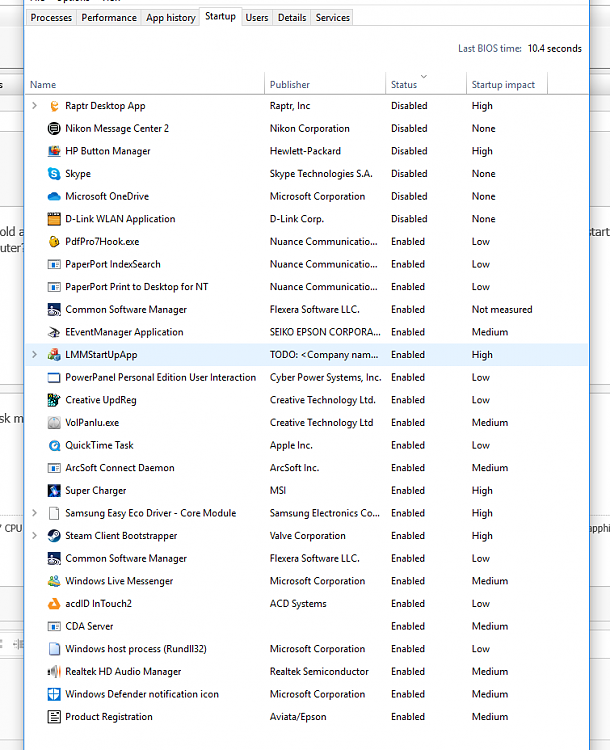
Task: Click the Nikon Message Center 2 icon
Action: pos(54,128)
